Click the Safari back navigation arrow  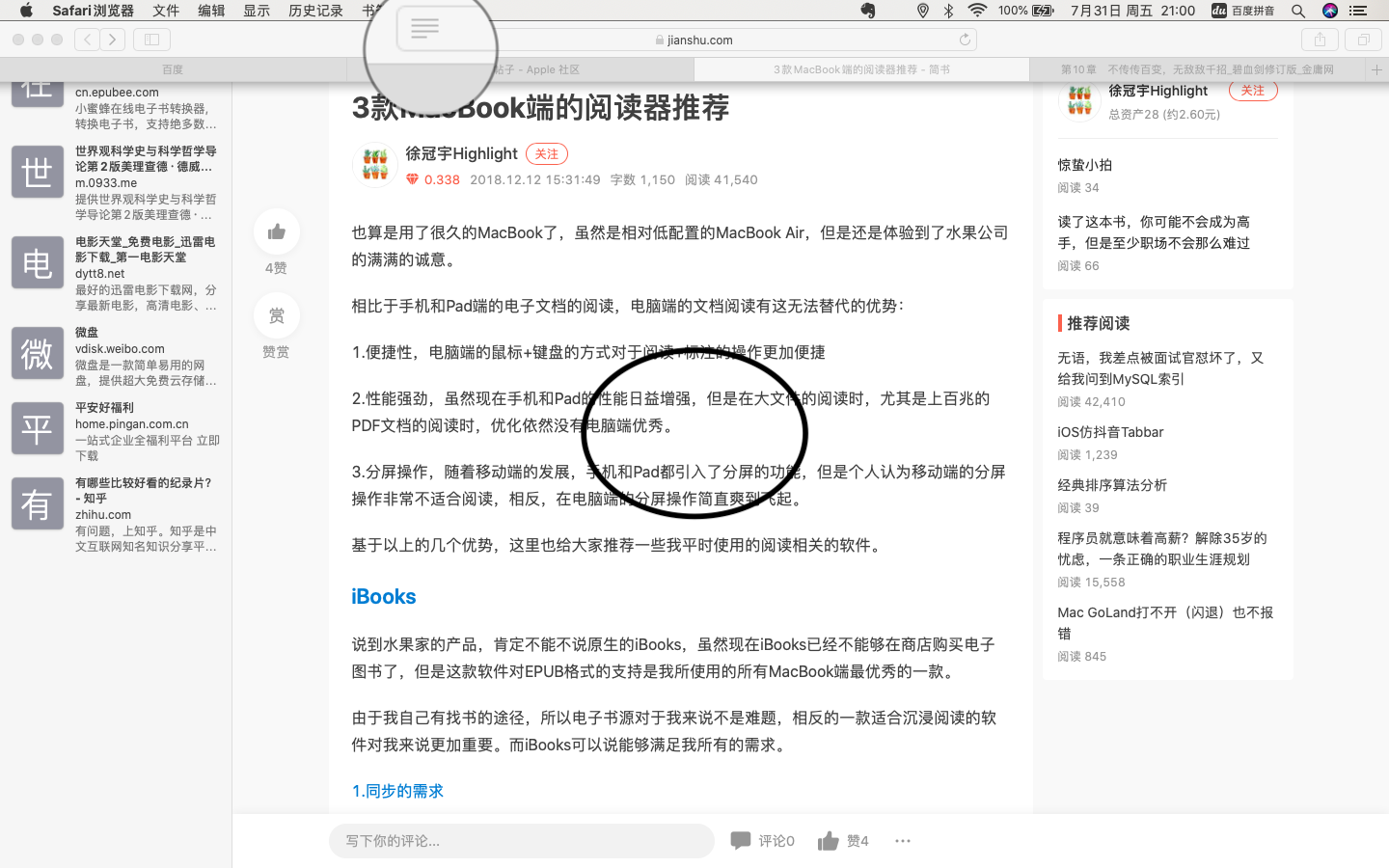[x=88, y=40]
